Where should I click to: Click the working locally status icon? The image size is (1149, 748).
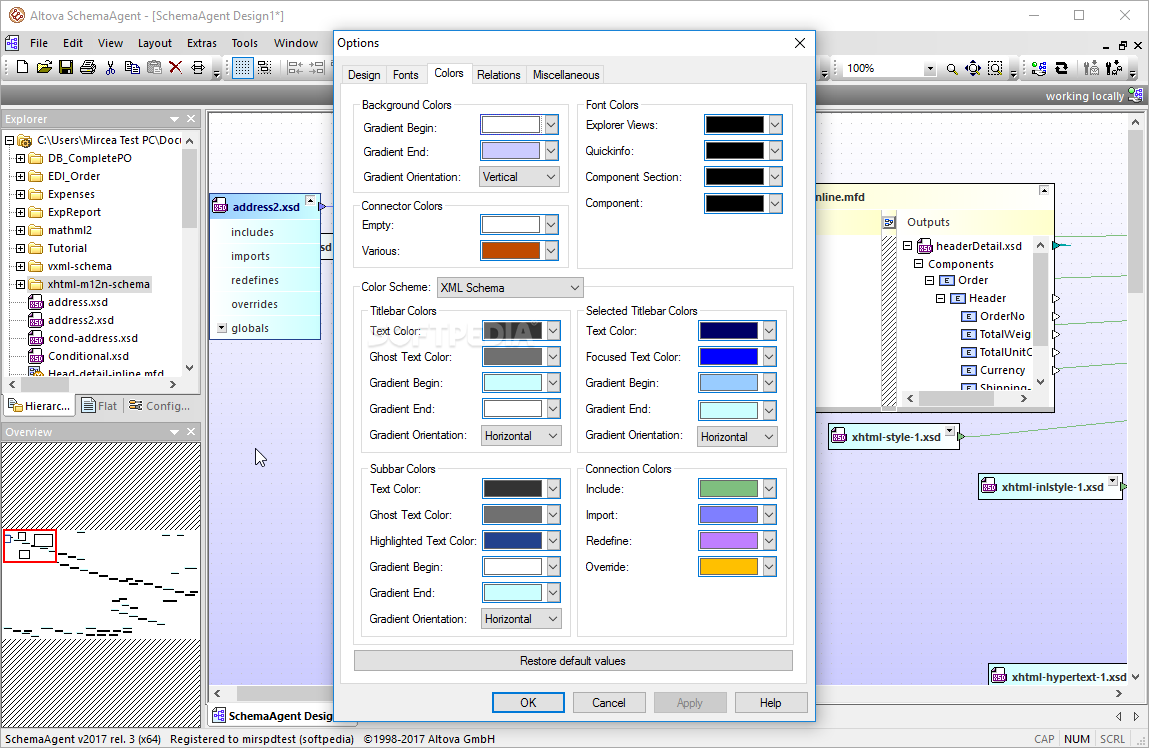point(1135,95)
